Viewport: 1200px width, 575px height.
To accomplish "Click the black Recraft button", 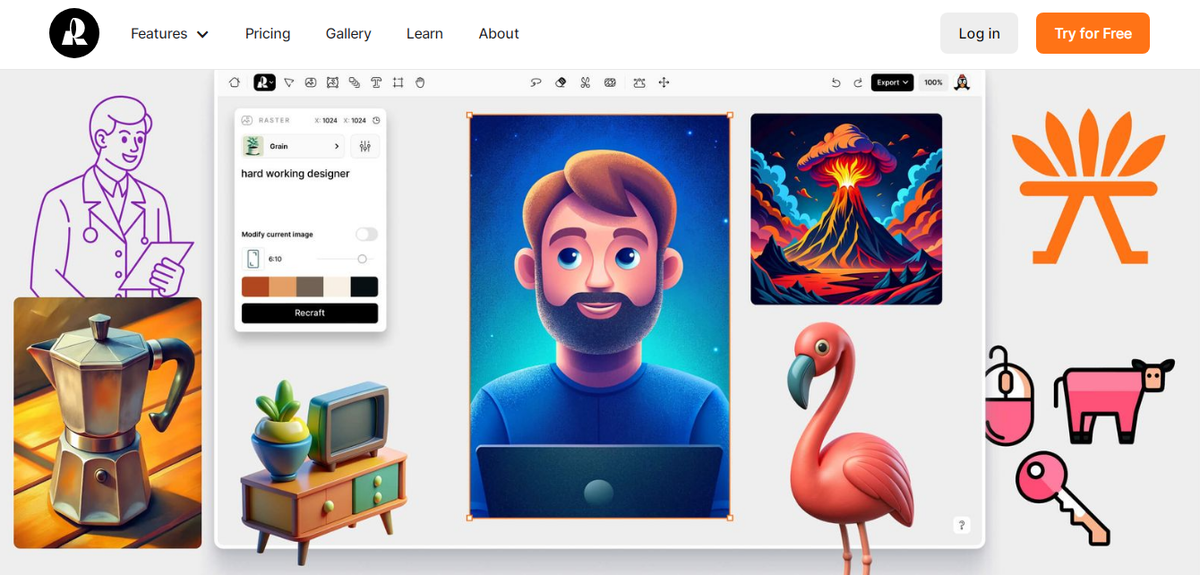I will tap(310, 313).
